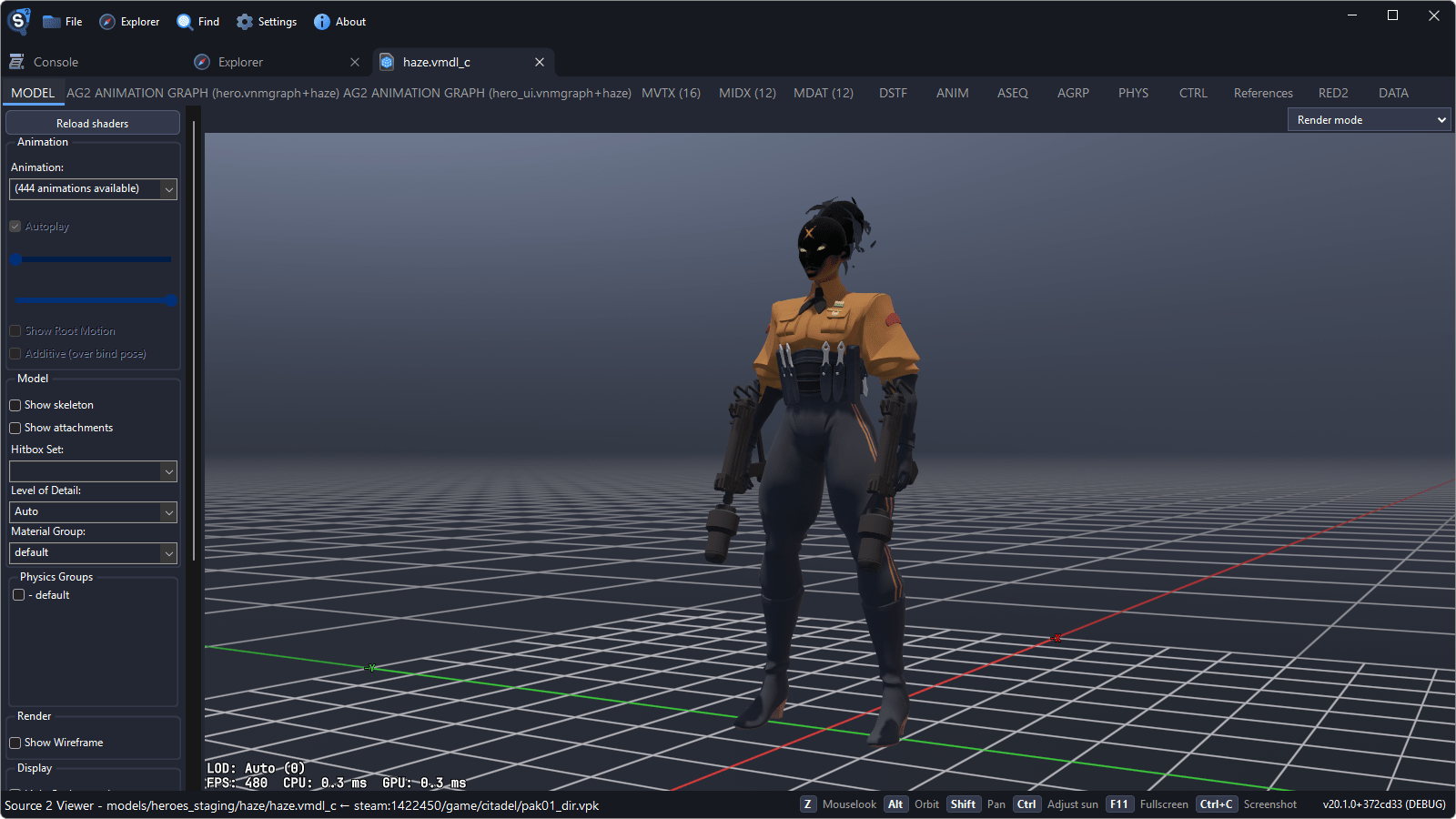Click the Z Mouselook key hint
The width and height of the screenshot is (1456, 819).
click(x=839, y=804)
